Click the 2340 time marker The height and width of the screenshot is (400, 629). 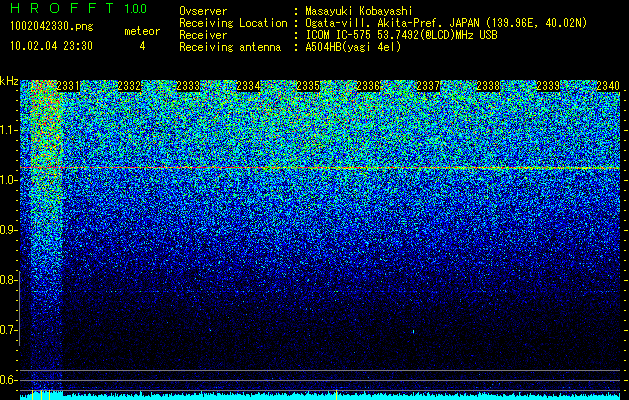(608, 86)
